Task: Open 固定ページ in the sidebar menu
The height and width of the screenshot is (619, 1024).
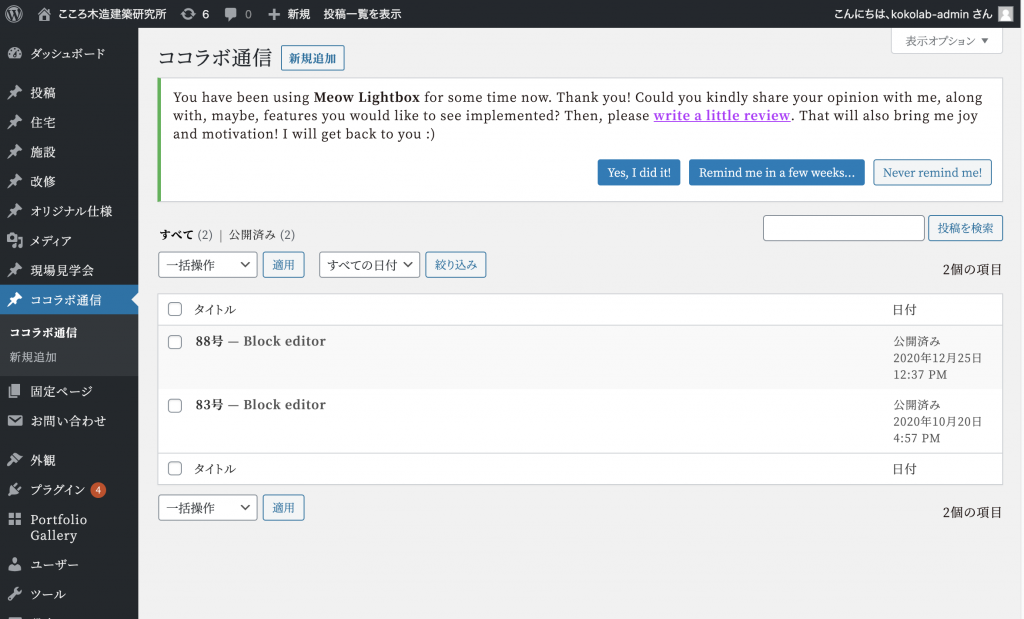Action: 61,391
